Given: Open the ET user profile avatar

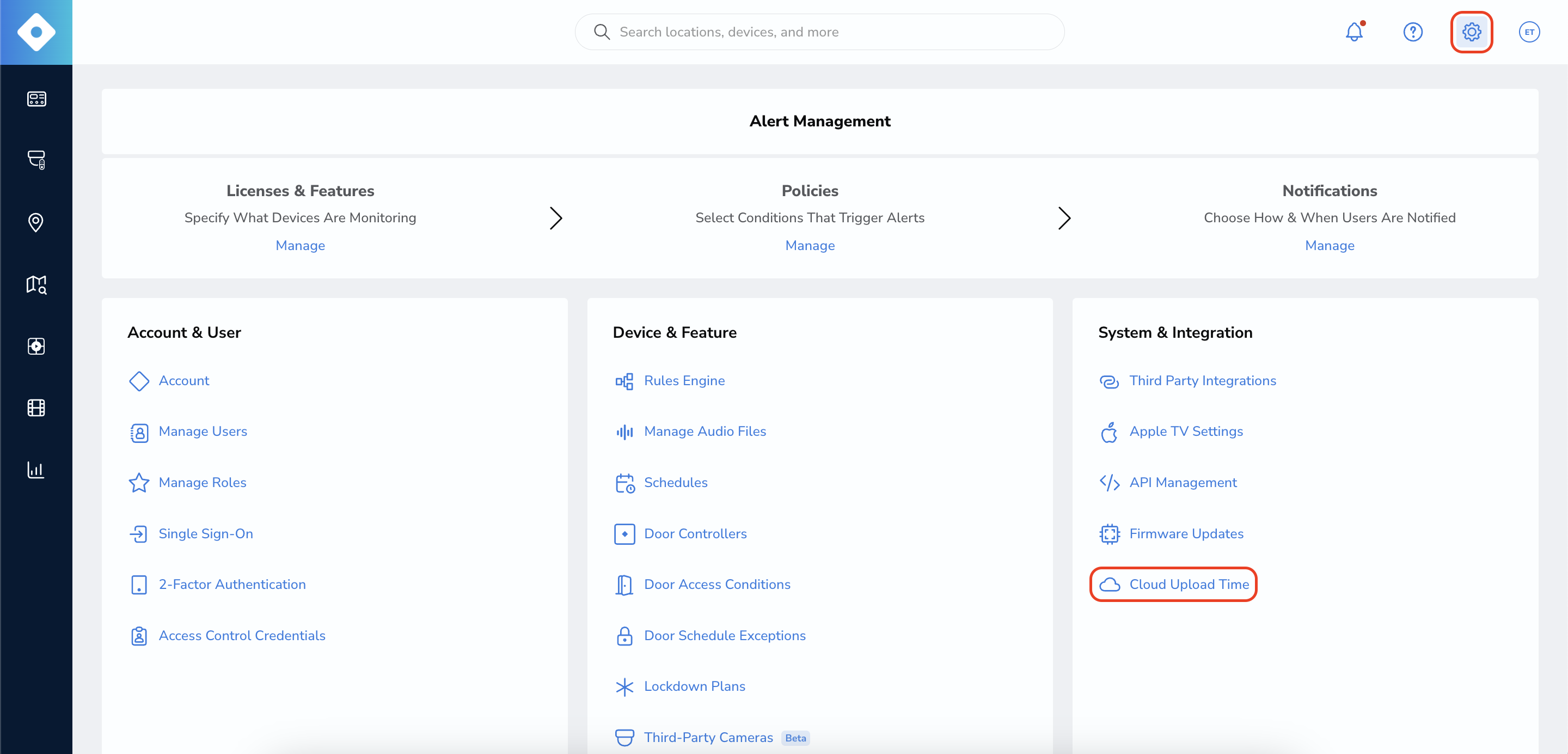Looking at the screenshot, I should pyautogui.click(x=1529, y=32).
